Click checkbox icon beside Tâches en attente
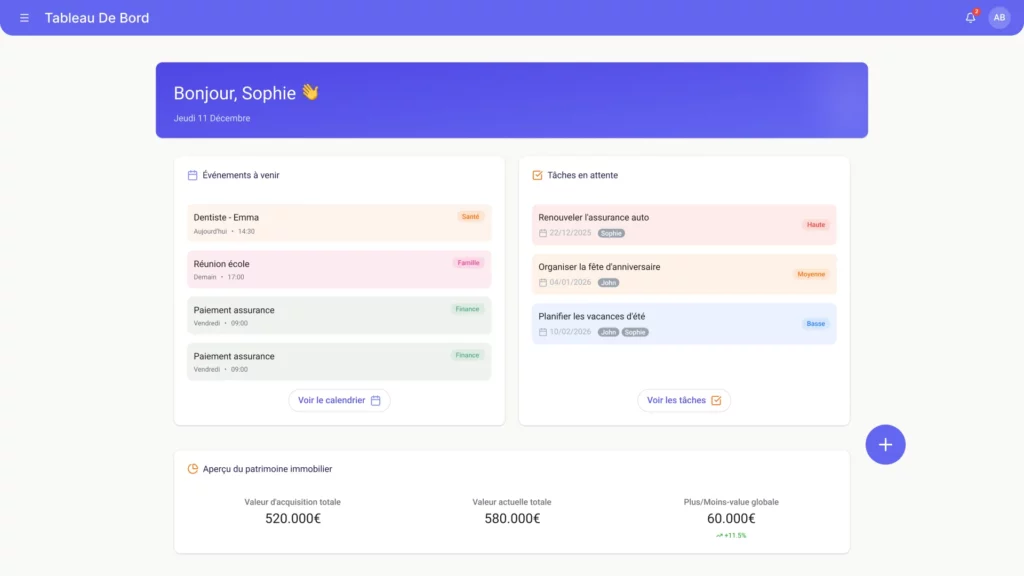Viewport: 1024px width, 576px height. (537, 175)
